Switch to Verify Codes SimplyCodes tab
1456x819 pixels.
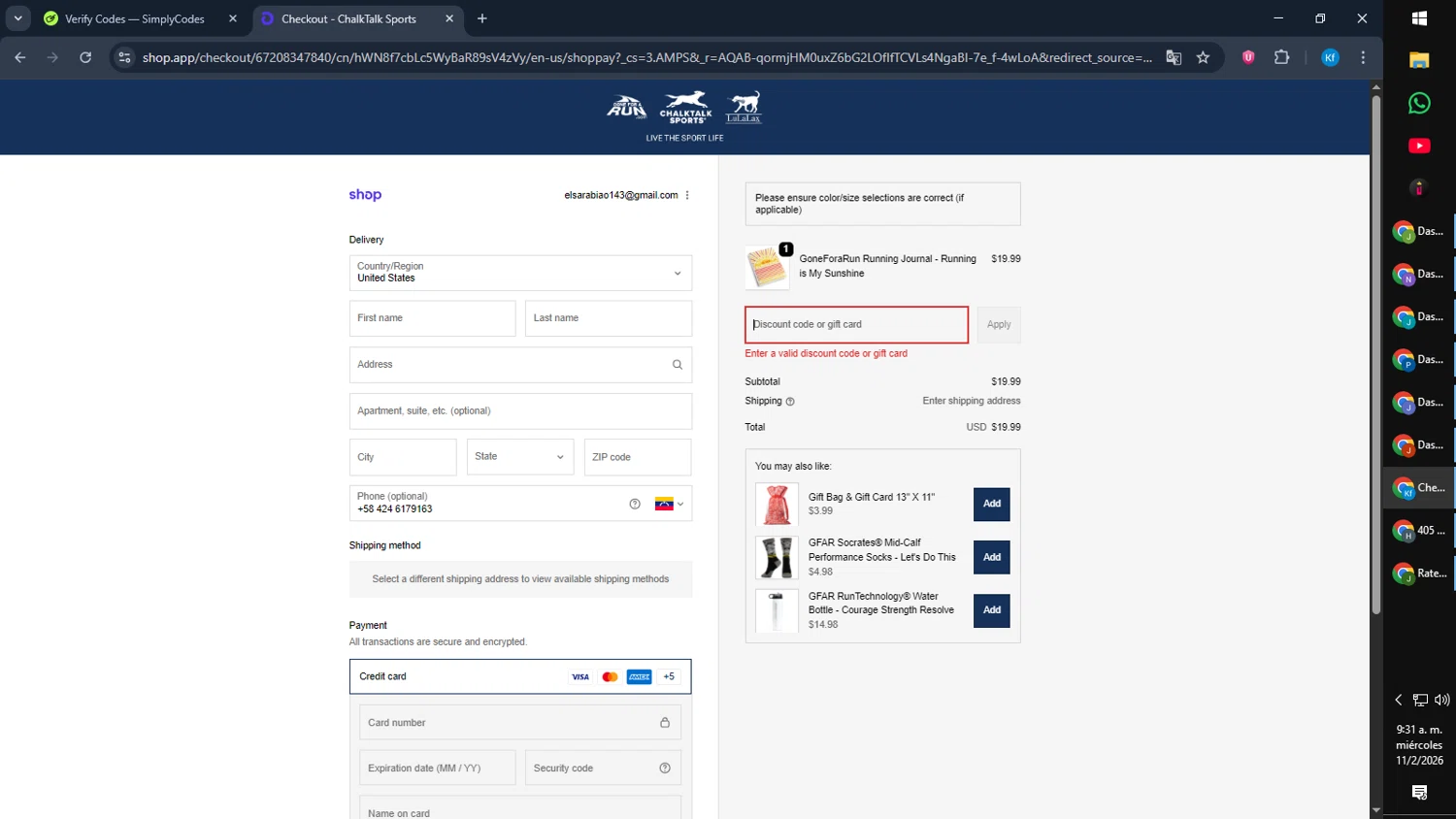[135, 18]
